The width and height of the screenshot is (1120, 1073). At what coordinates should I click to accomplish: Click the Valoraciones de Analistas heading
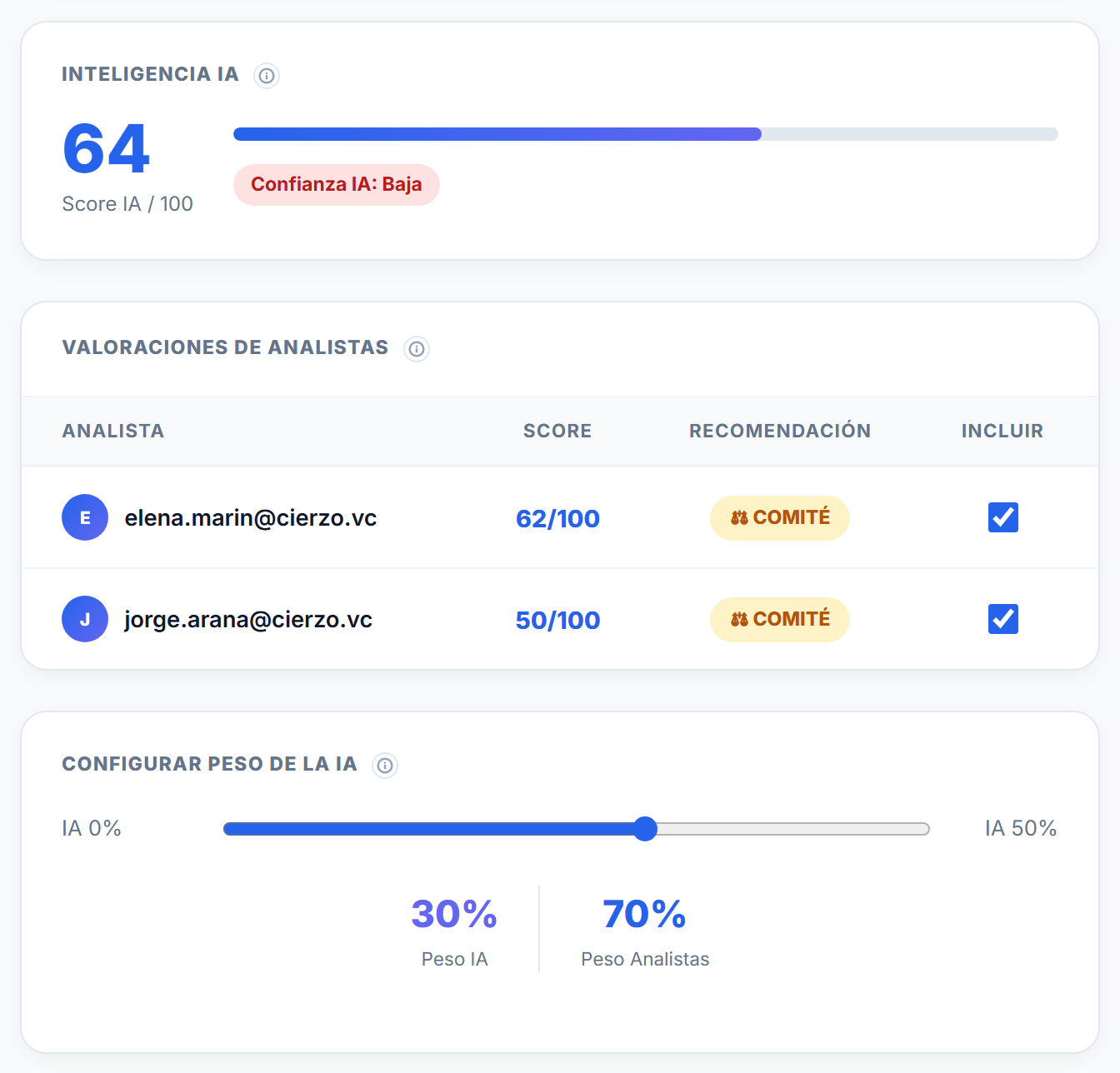(225, 347)
